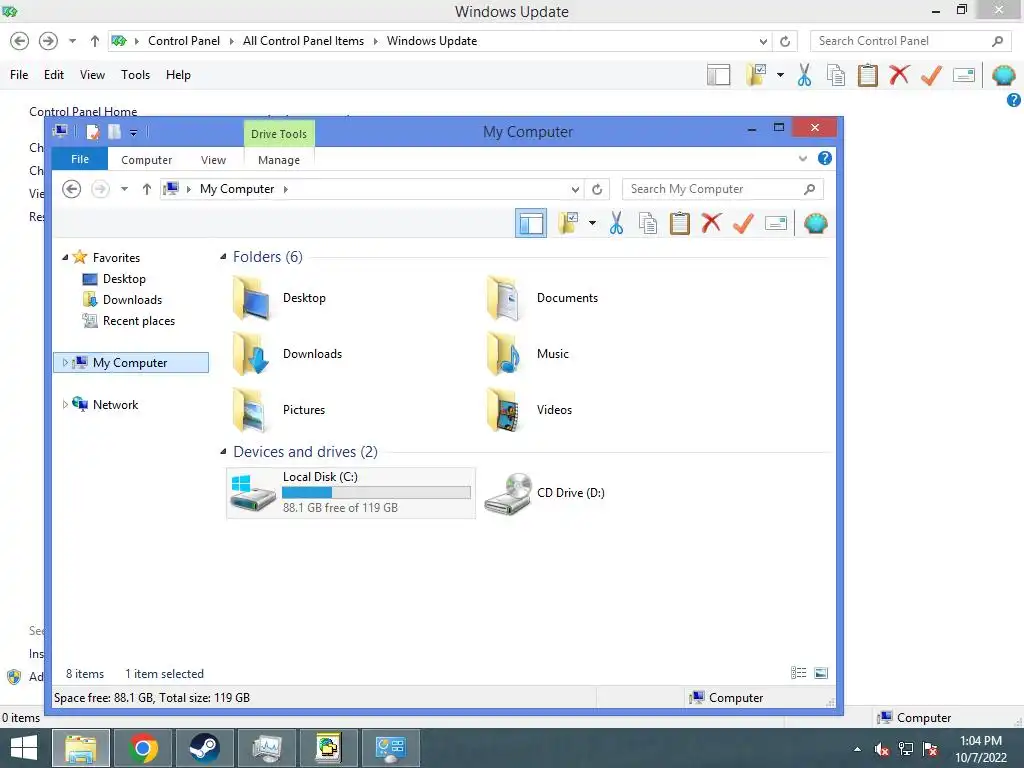Screen dimensions: 1024x768
Task: Collapse the Folders (6) group
Action: click(x=223, y=257)
